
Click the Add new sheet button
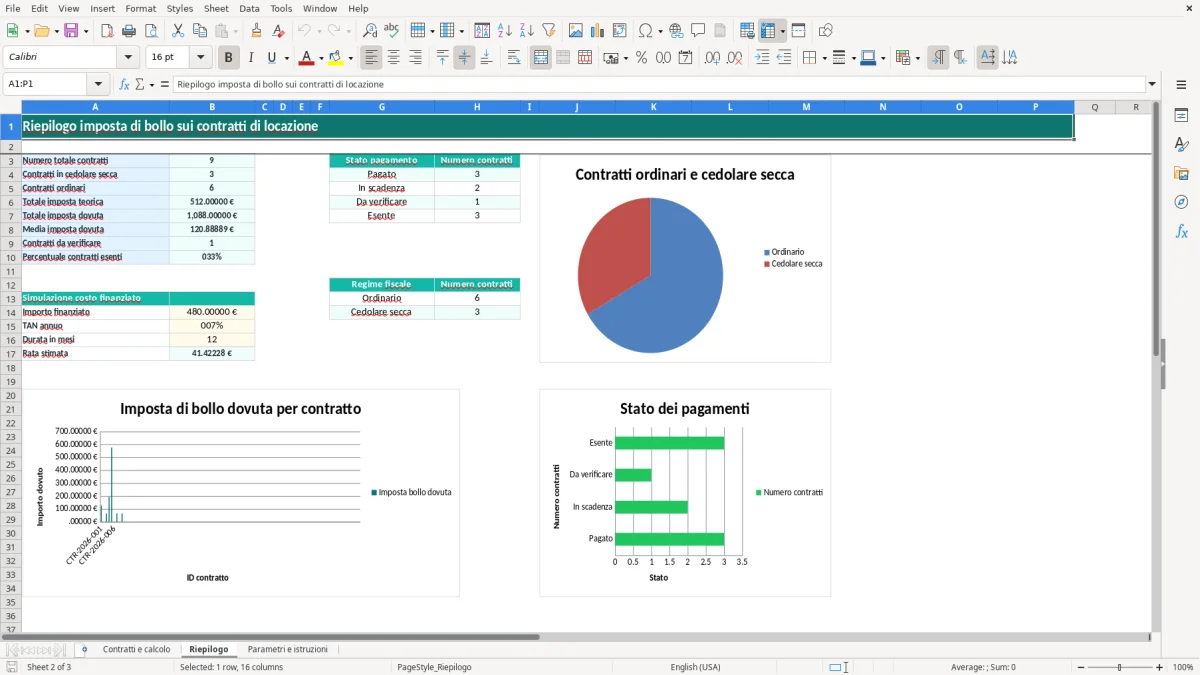[84, 649]
